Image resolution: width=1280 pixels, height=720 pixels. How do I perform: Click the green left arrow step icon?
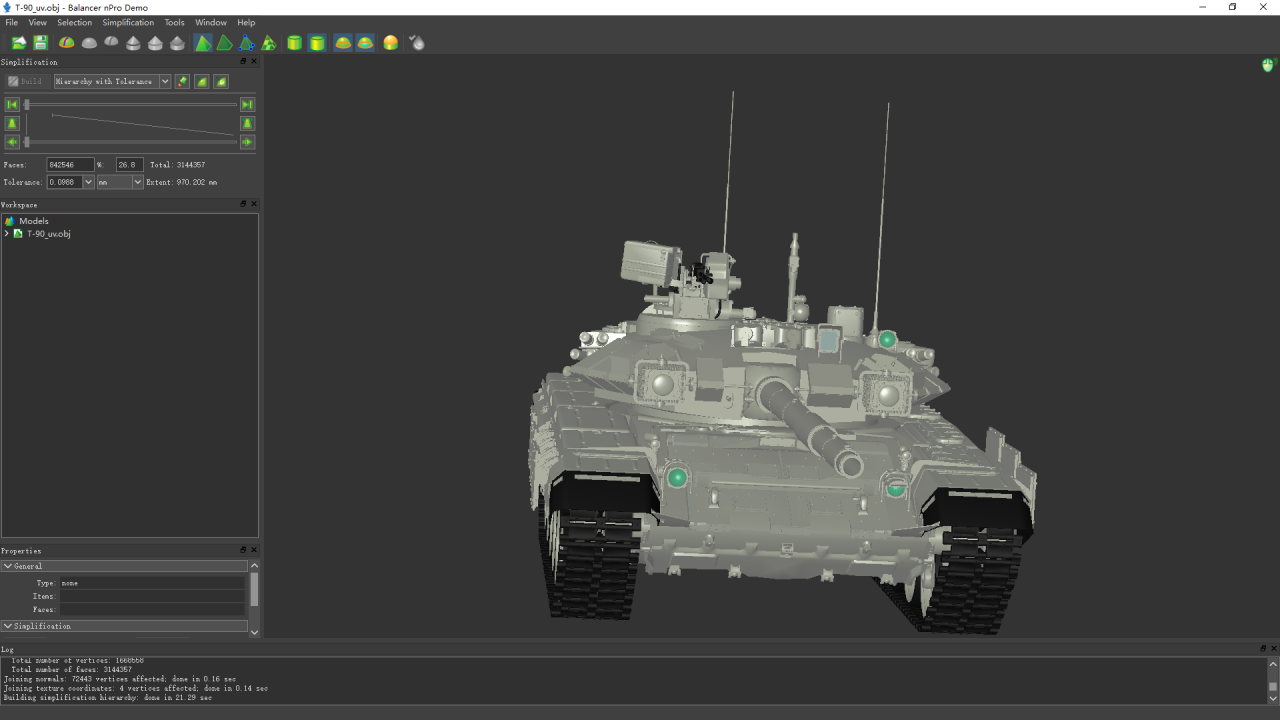click(12, 142)
